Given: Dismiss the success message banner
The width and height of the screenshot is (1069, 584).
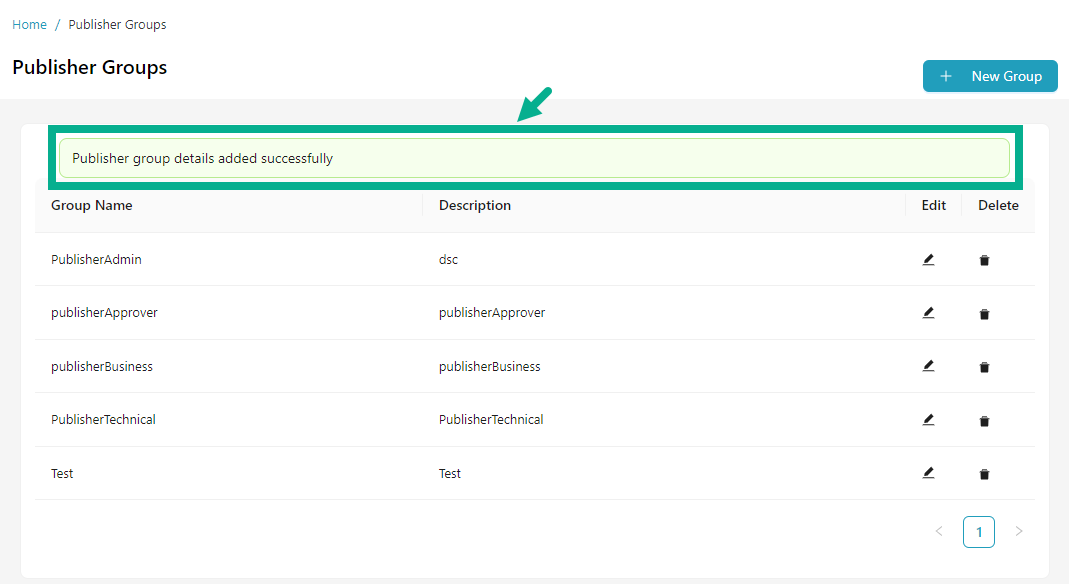Looking at the screenshot, I should [x=535, y=157].
